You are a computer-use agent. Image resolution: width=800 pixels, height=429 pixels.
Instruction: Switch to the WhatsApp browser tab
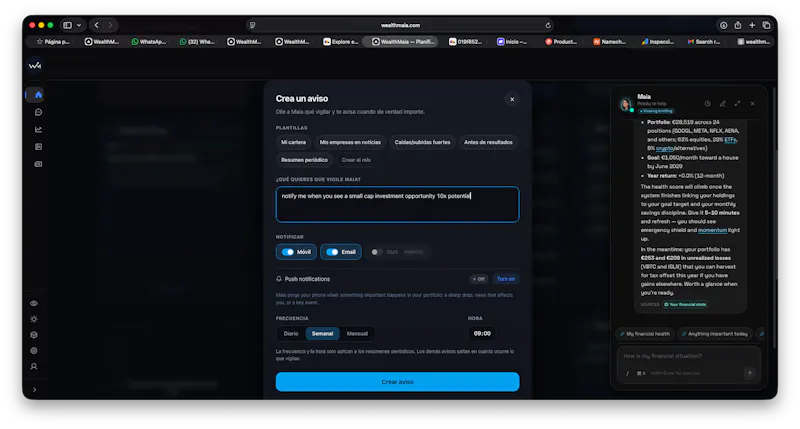[148, 42]
